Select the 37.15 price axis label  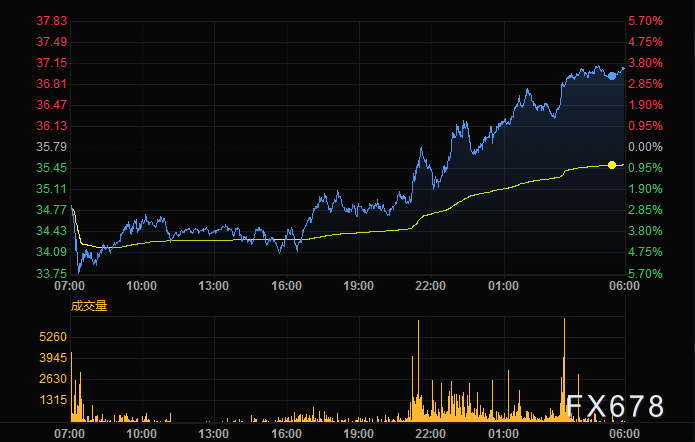[x=51, y=63]
